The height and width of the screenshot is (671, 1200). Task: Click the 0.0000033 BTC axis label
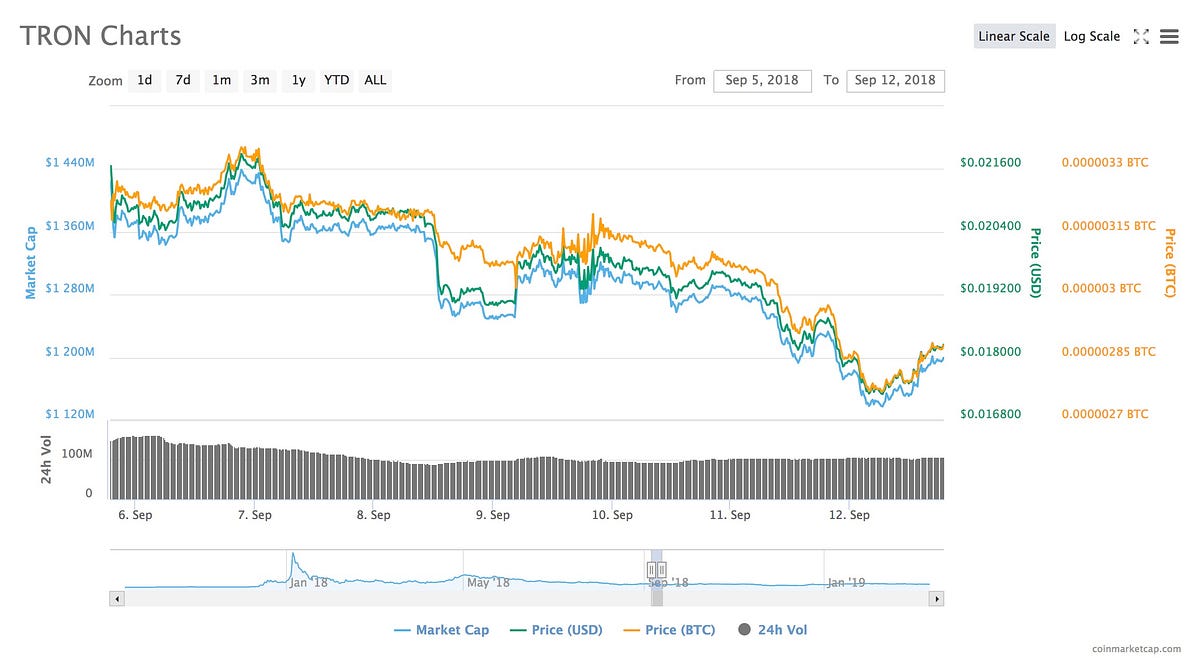click(1105, 162)
